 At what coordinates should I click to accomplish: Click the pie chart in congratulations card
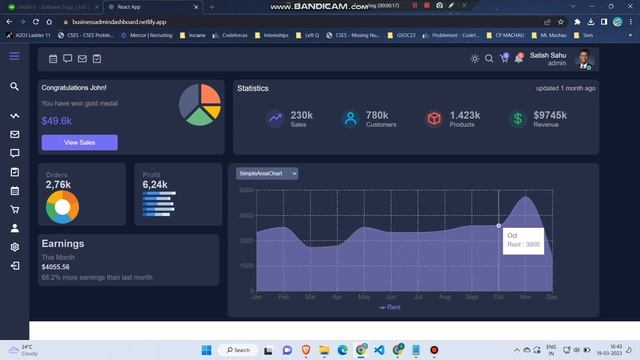click(200, 105)
